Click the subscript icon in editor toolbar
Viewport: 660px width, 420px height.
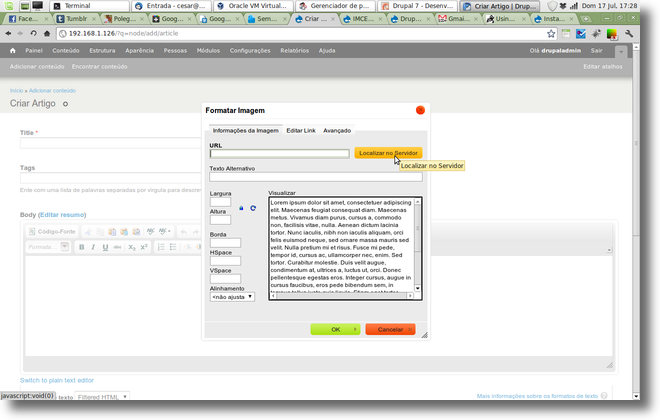[x=131, y=247]
